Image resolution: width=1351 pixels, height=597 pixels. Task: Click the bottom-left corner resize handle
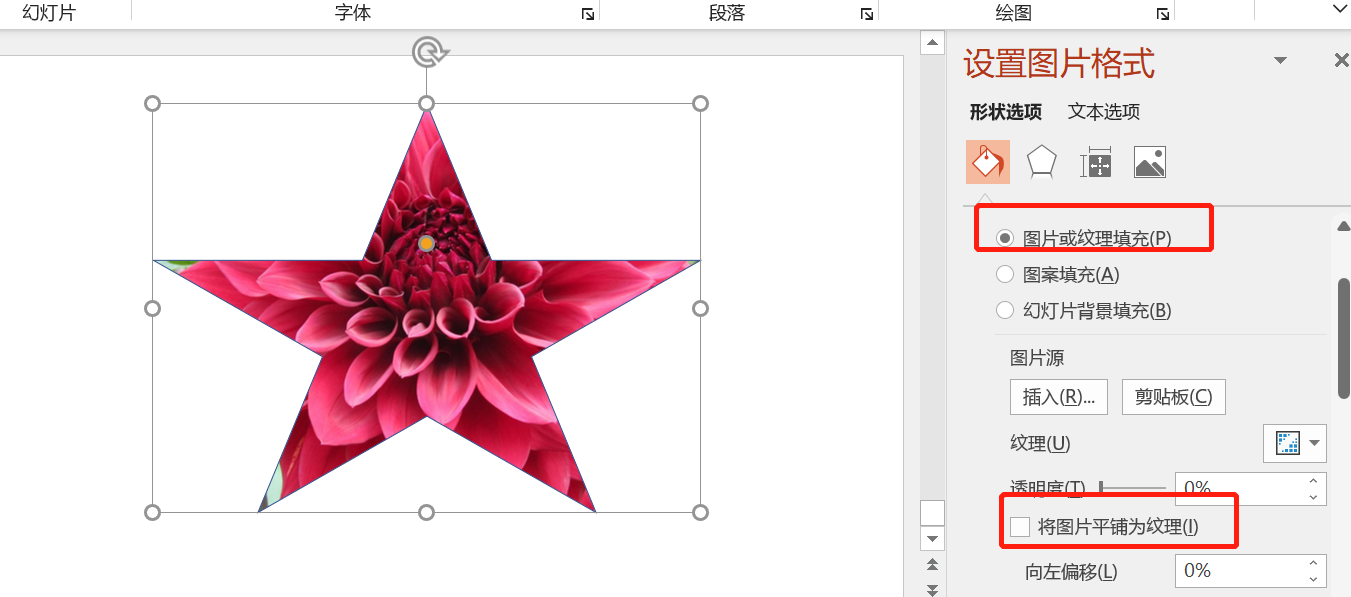point(153,512)
